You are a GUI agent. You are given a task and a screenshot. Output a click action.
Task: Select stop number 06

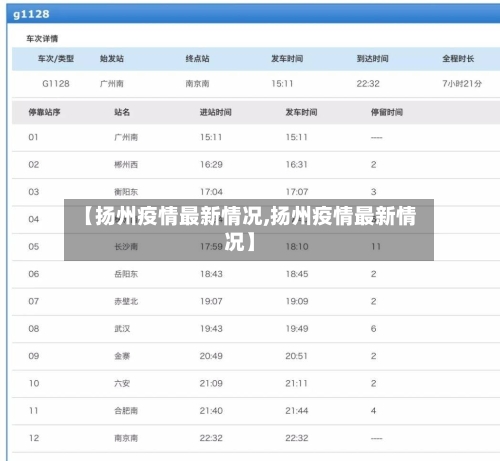pyautogui.click(x=34, y=274)
